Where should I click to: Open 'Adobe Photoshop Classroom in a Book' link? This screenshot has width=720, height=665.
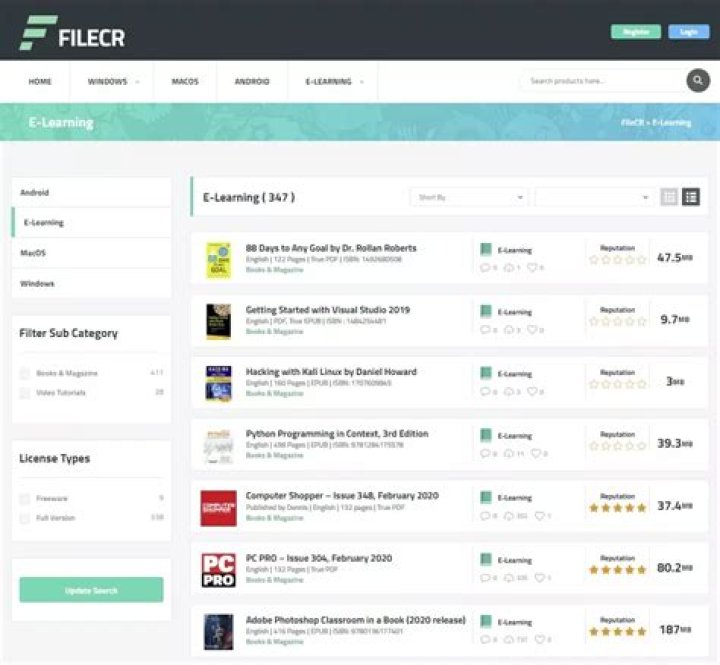[355, 620]
